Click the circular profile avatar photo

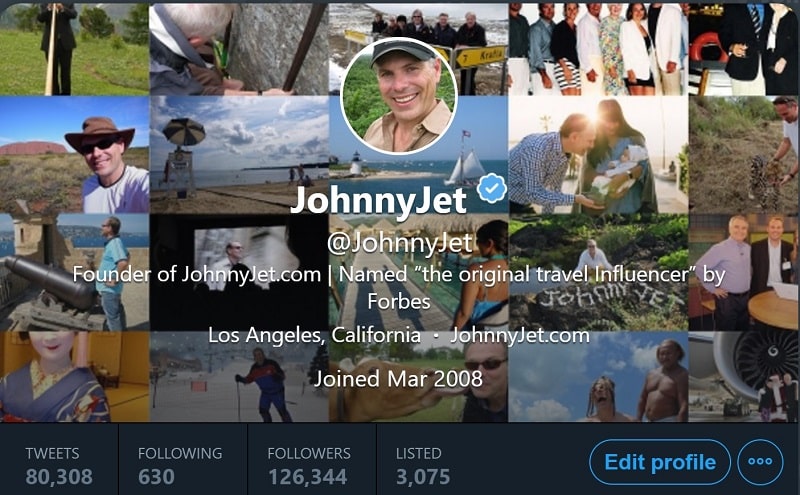(398, 95)
